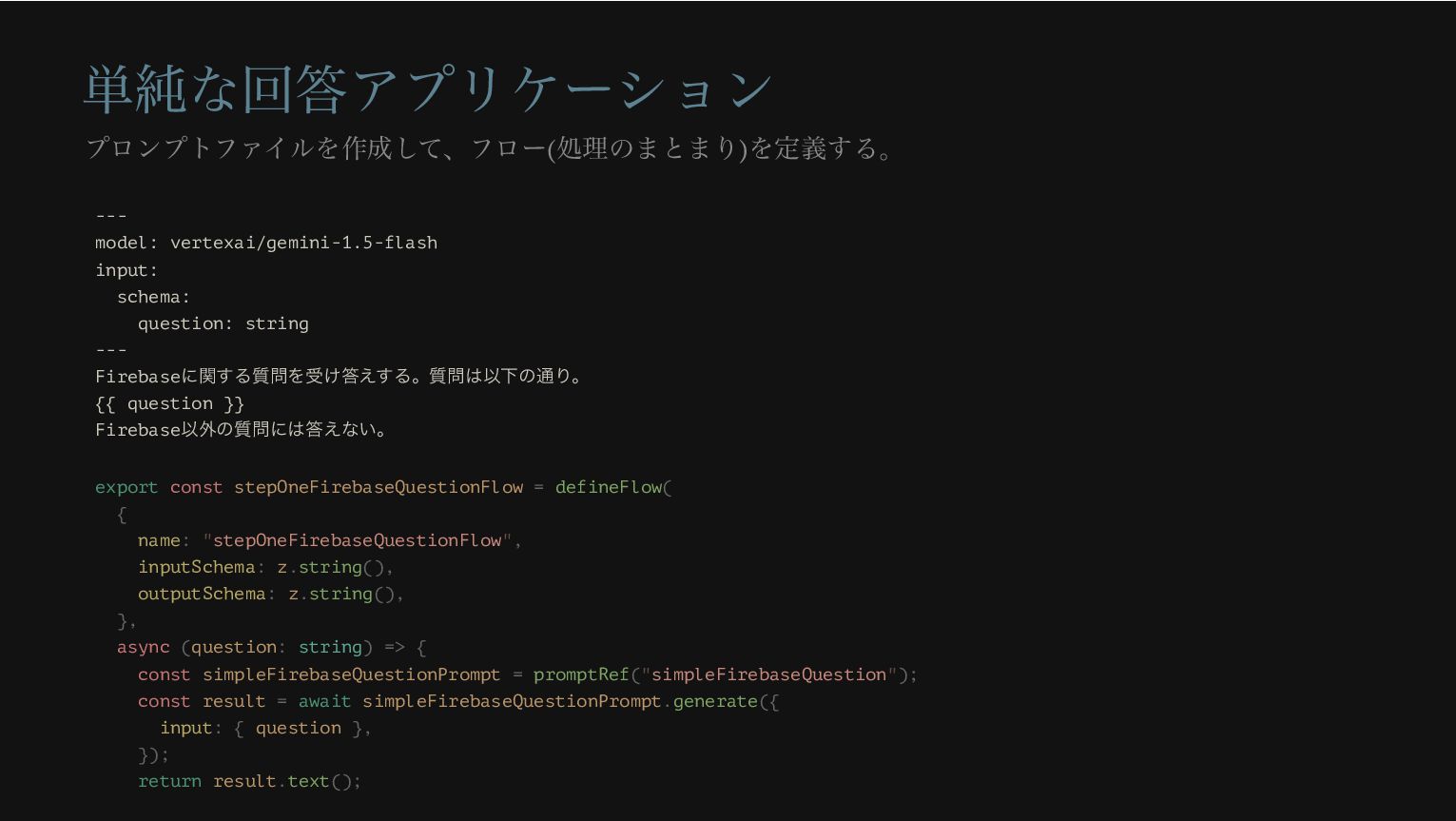1456x821 pixels.
Task: Click the 'question: string' line
Action: tap(223, 323)
